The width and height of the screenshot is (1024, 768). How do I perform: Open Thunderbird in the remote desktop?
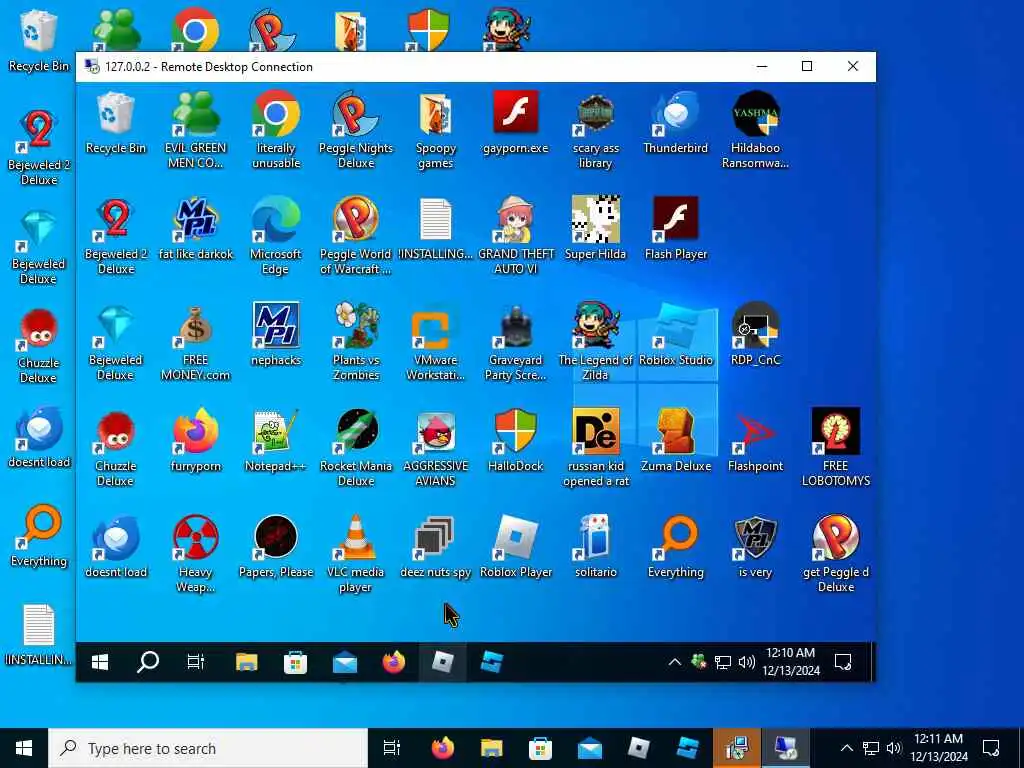(675, 114)
